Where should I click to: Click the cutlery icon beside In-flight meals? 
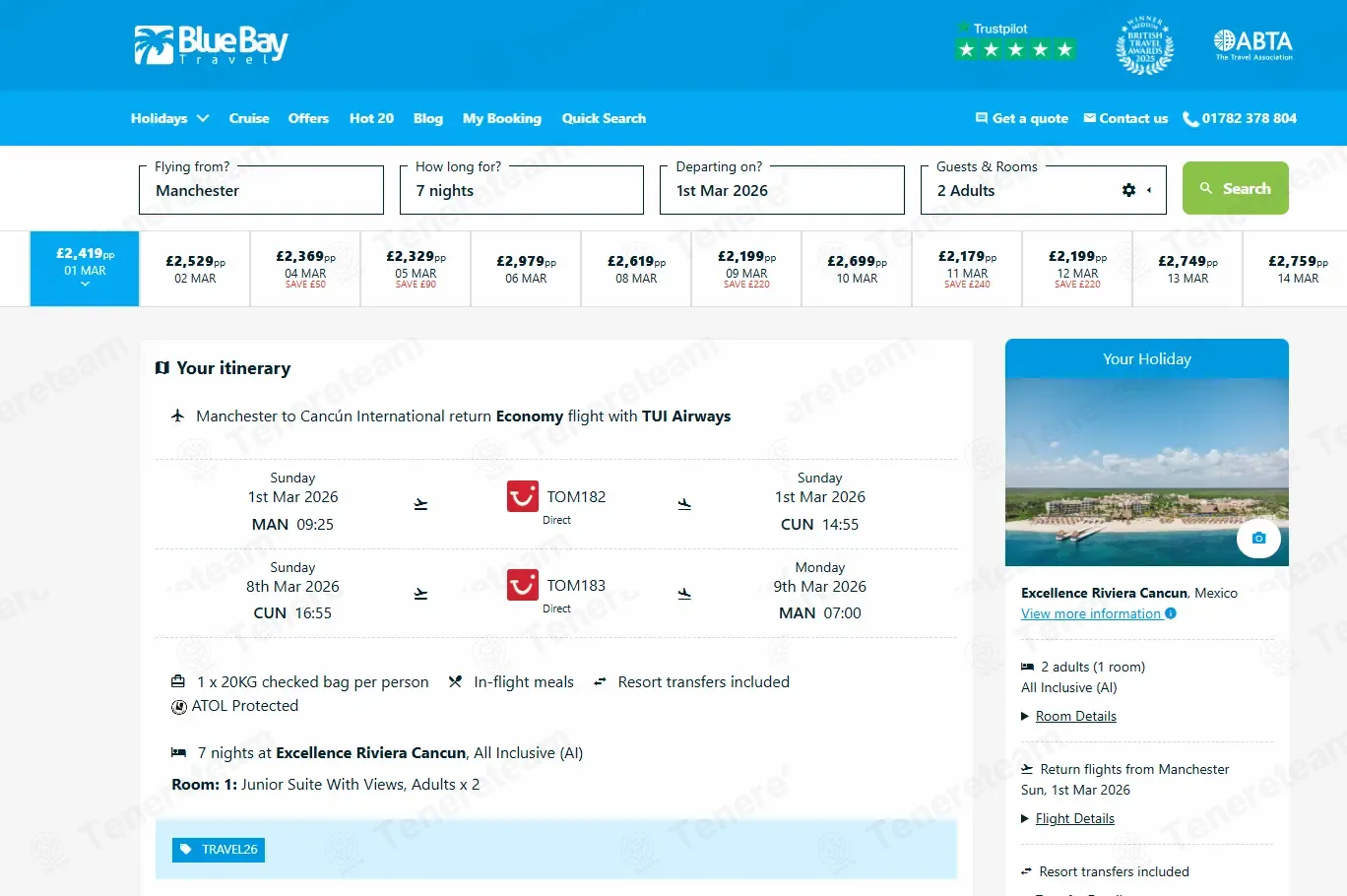click(x=455, y=681)
